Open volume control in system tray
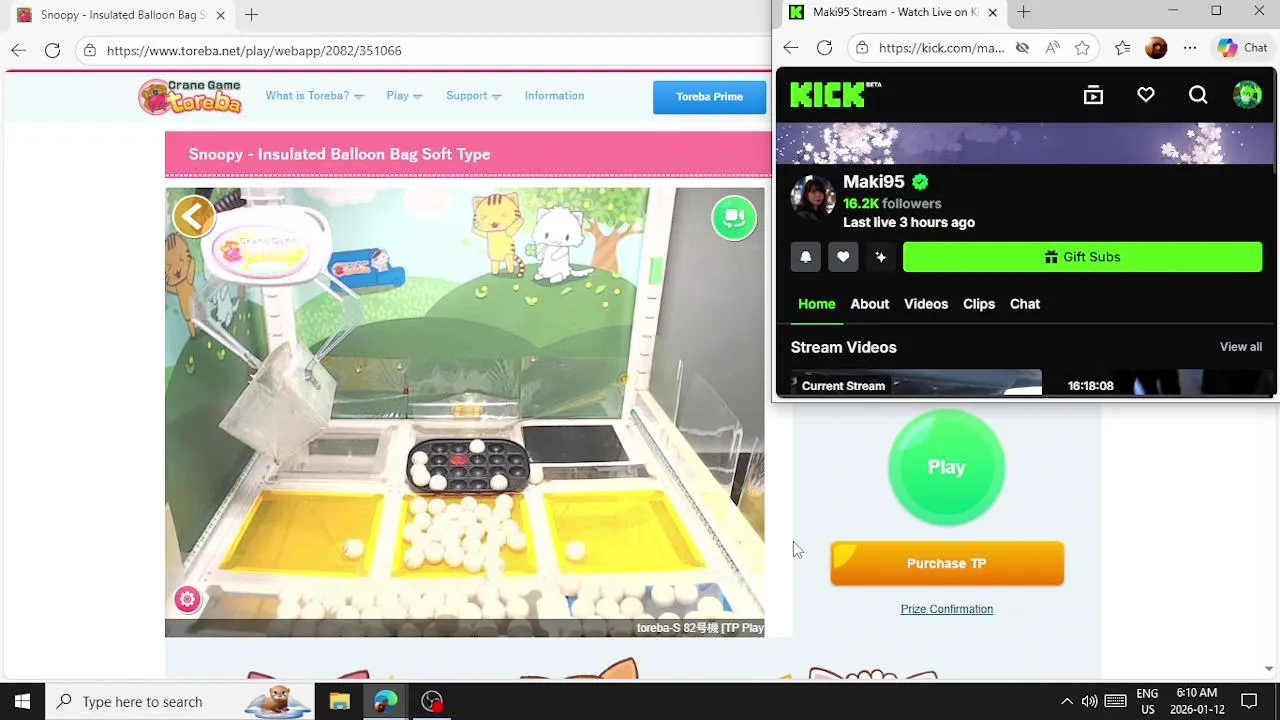The width and height of the screenshot is (1280, 720). point(1090,701)
